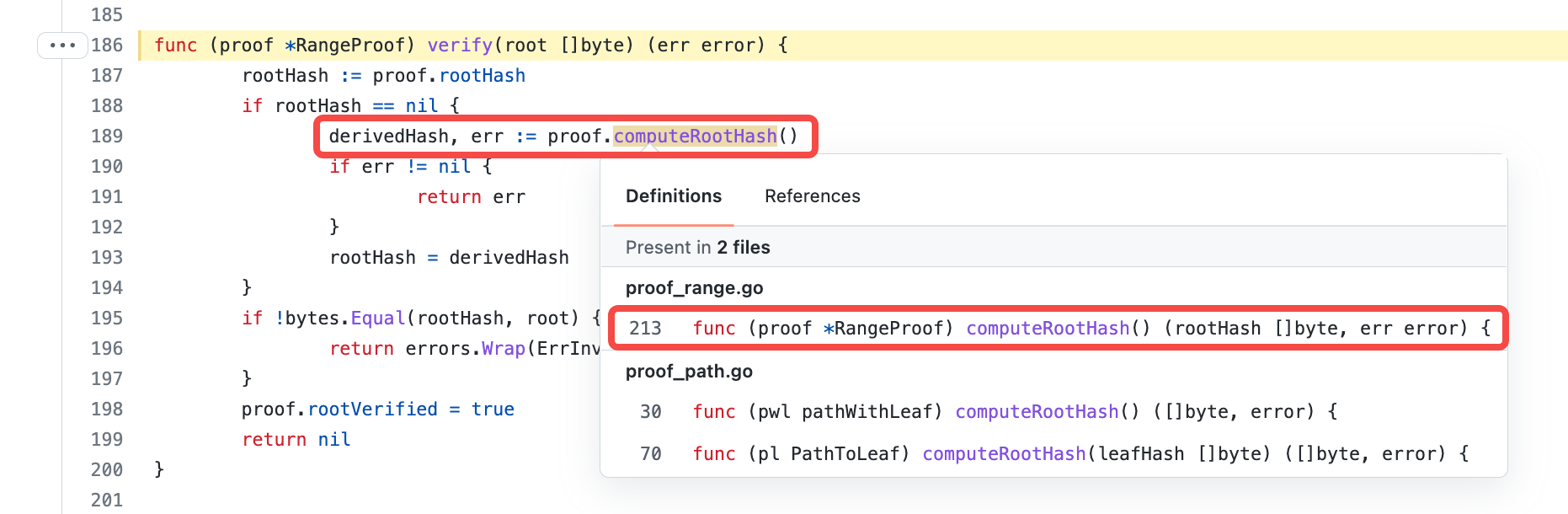Click line number 200 in the gutter

pos(107,470)
